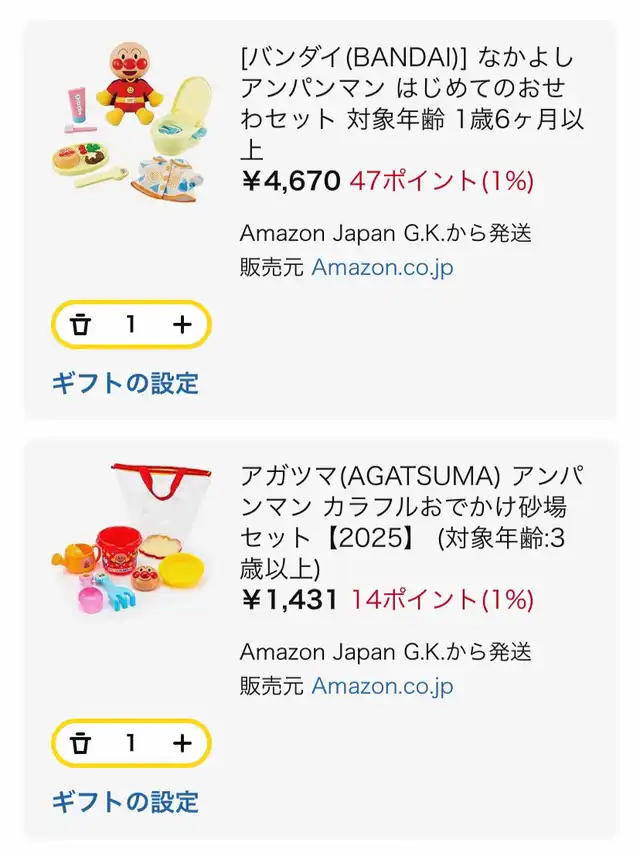Click the ¥4,670 price
Screen dimensions: 640x853
291,181
